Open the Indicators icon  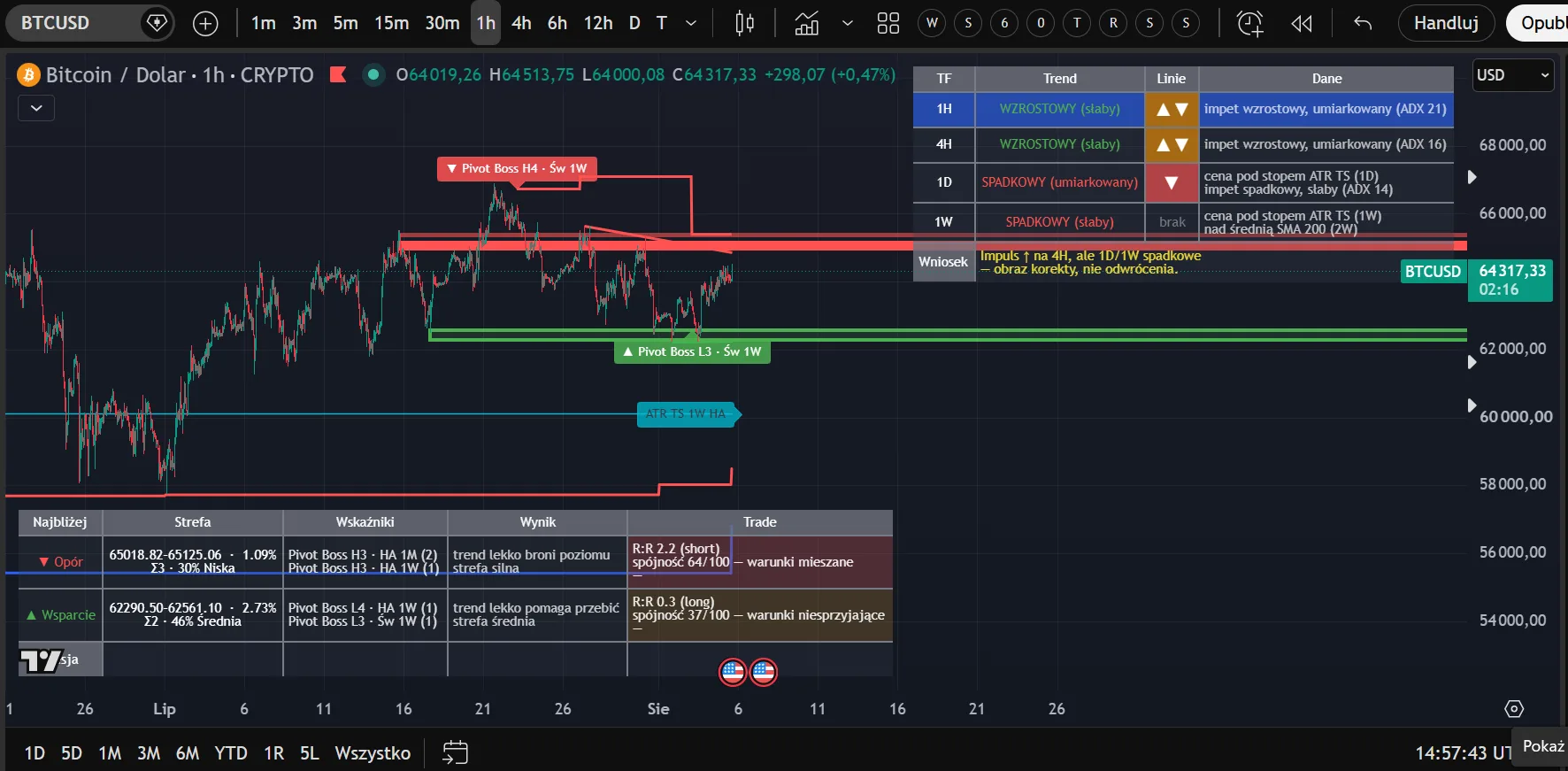[806, 24]
